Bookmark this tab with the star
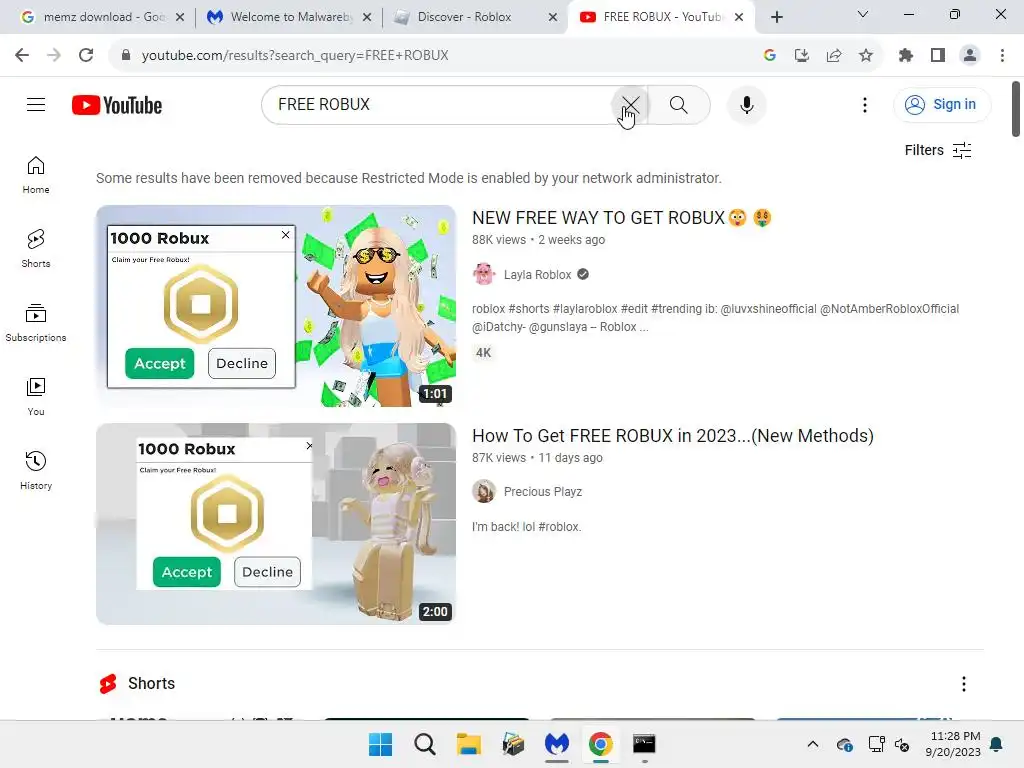This screenshot has width=1024, height=768. pyautogui.click(x=866, y=56)
